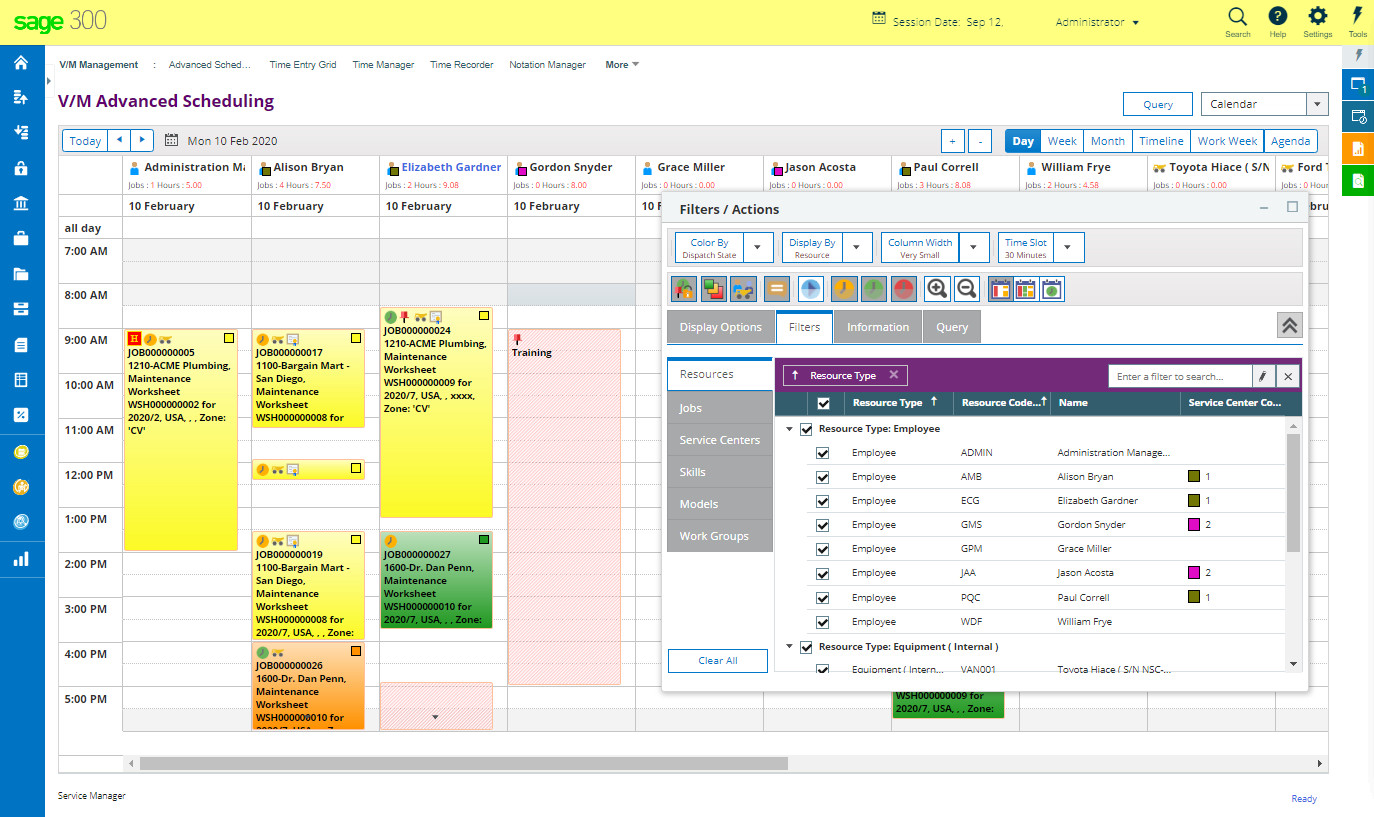Click the zoom out magnifier icon

967,289
